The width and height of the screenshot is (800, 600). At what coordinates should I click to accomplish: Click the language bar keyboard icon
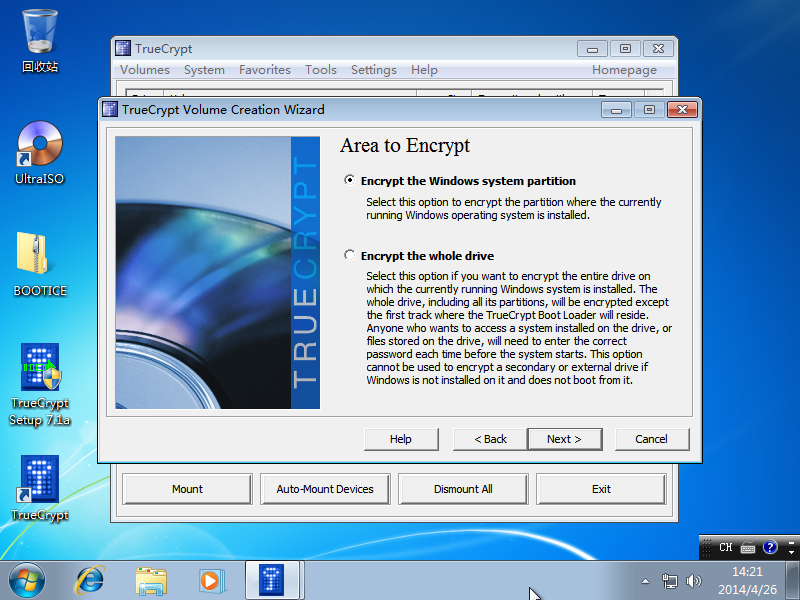pos(748,548)
